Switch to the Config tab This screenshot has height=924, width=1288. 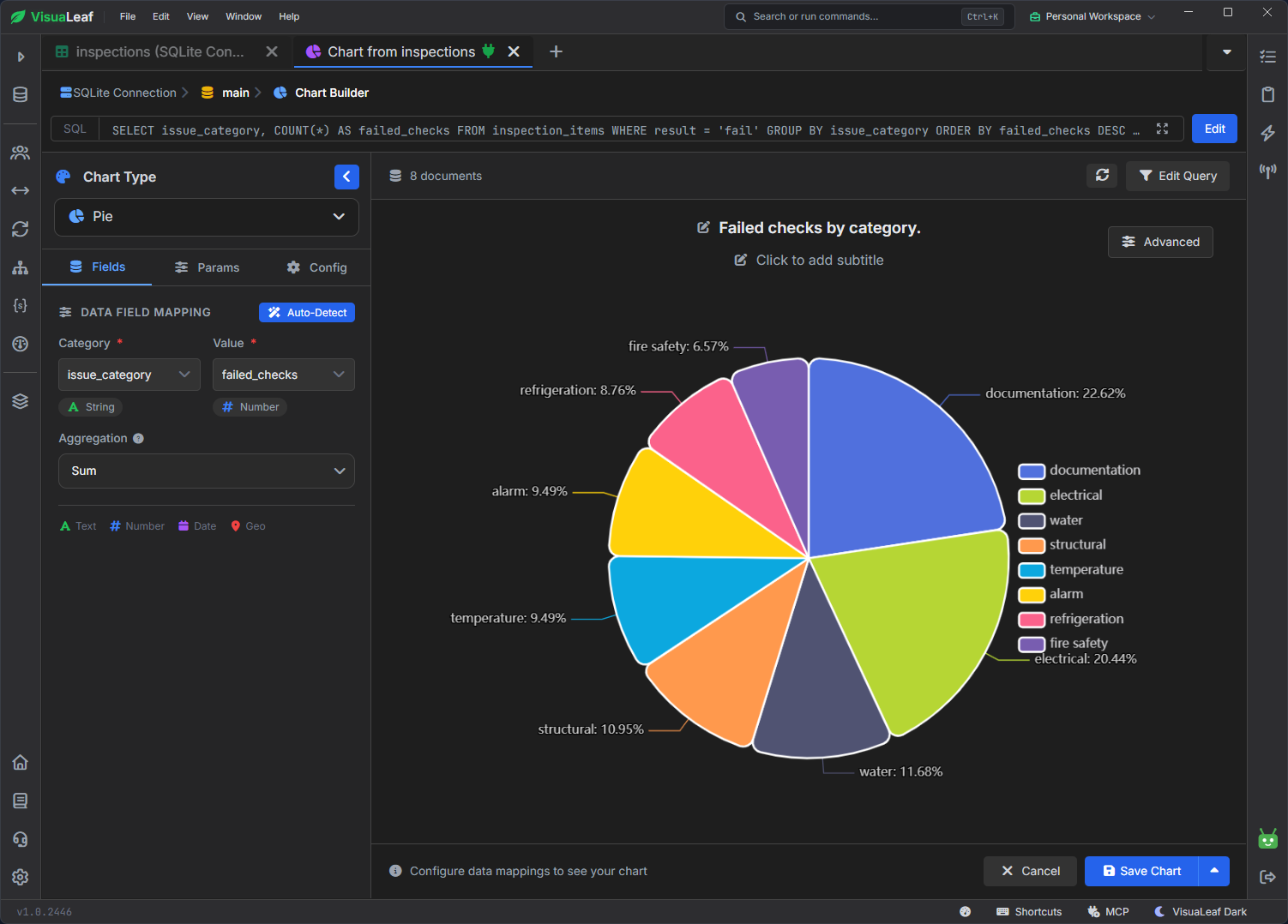(317, 267)
